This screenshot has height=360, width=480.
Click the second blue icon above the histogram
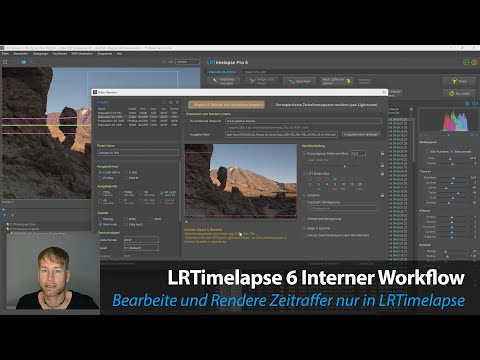pyautogui.click(x=474, y=104)
